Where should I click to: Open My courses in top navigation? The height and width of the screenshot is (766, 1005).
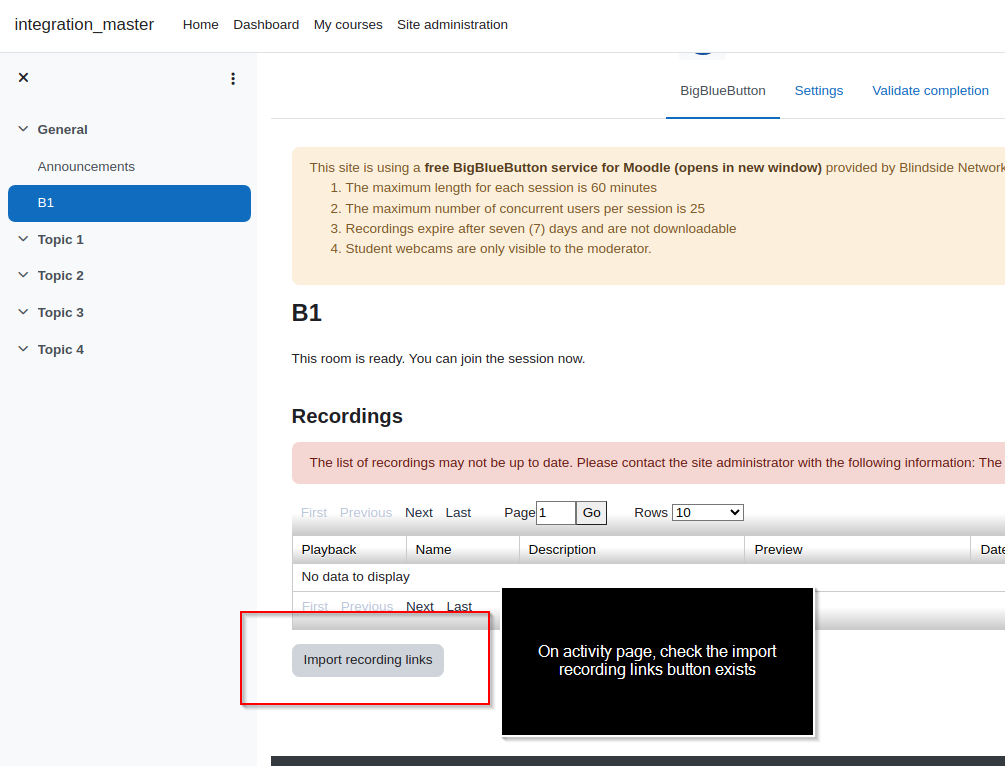pos(348,24)
